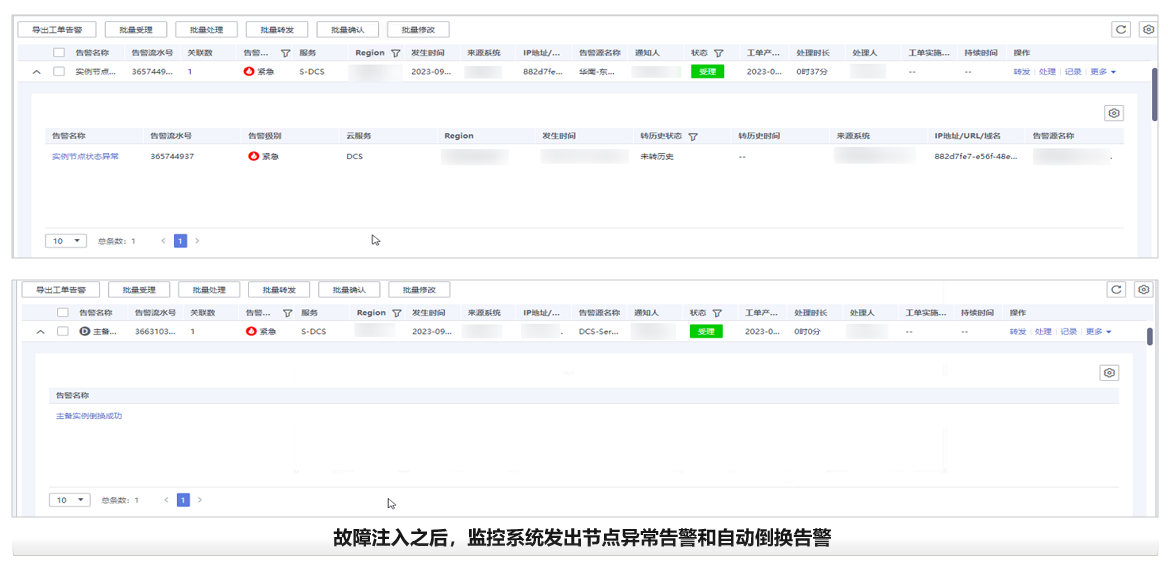Open the 主备实例倒换成功 alarm link
The height and width of the screenshot is (562, 1168).
pyautogui.click(x=89, y=416)
